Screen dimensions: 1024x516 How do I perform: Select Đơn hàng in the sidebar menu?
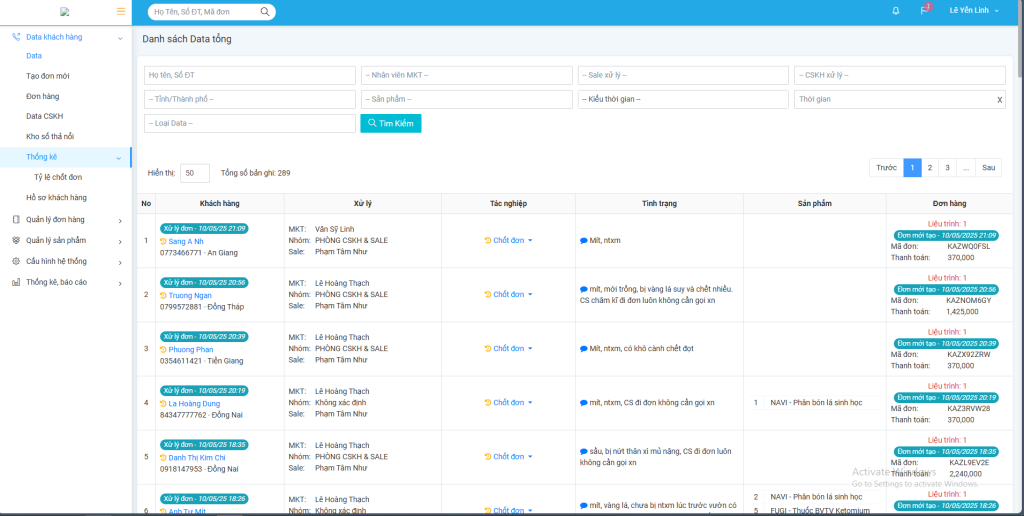43,96
